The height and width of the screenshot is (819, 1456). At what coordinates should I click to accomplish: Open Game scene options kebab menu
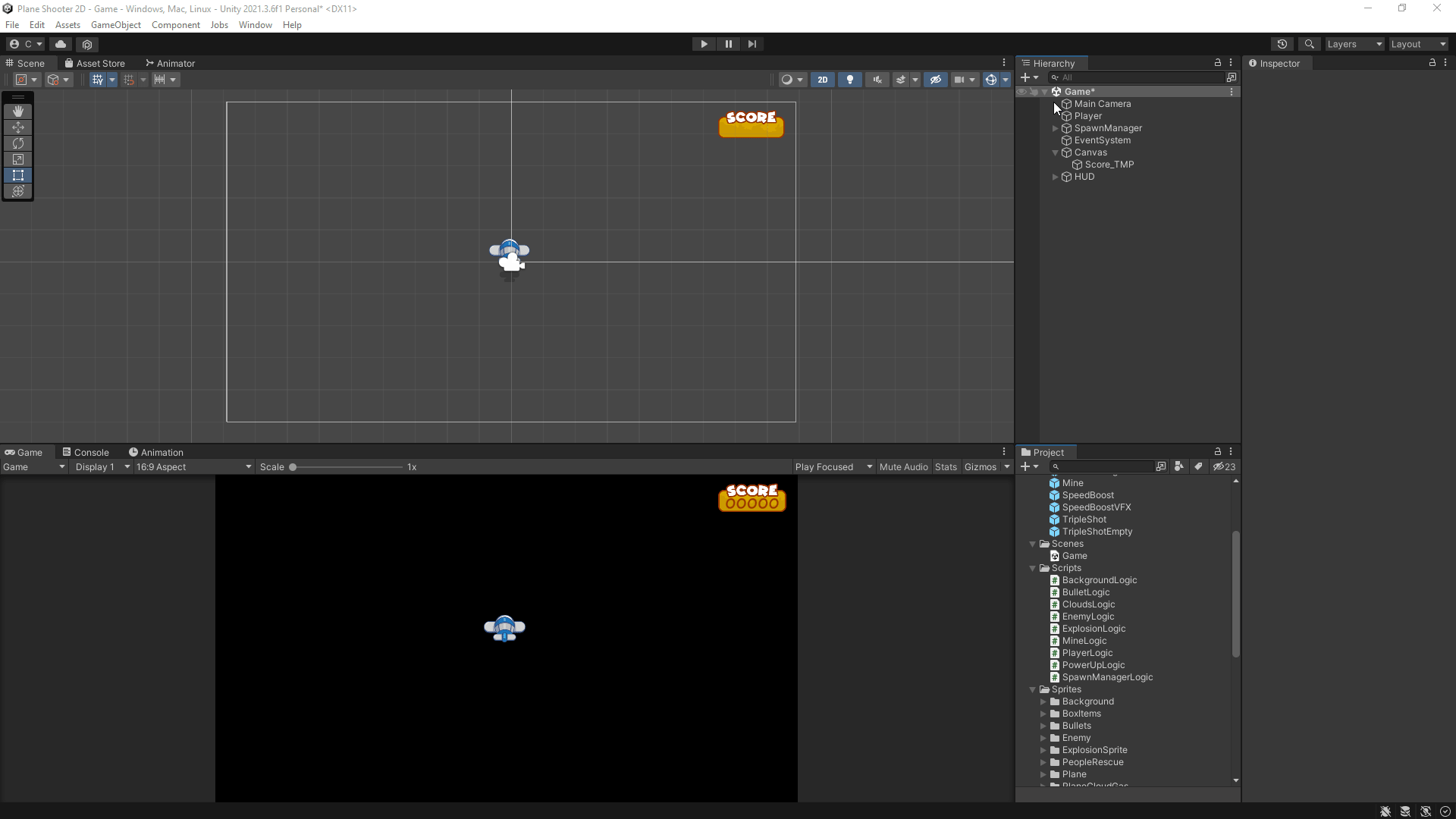click(1232, 92)
